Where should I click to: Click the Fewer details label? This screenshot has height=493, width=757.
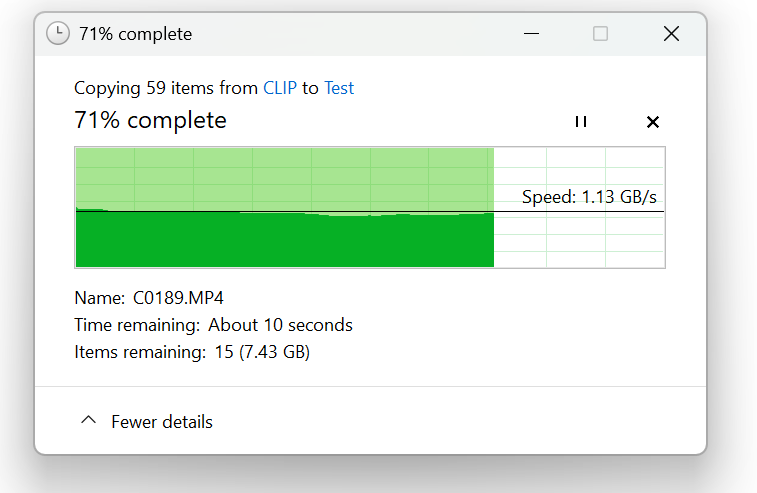coord(162,422)
